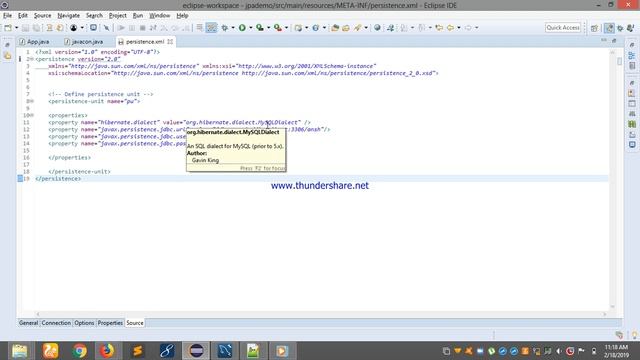Switch to the javacon.java editor tab

pos(84,42)
